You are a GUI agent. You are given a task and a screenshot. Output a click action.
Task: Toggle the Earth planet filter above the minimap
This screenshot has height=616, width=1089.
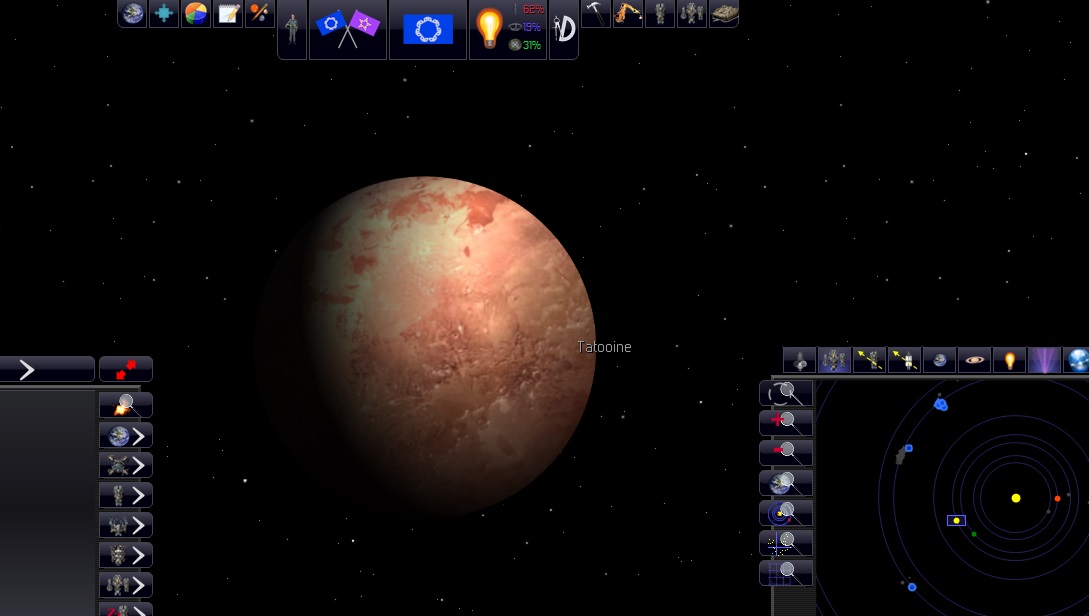click(939, 360)
